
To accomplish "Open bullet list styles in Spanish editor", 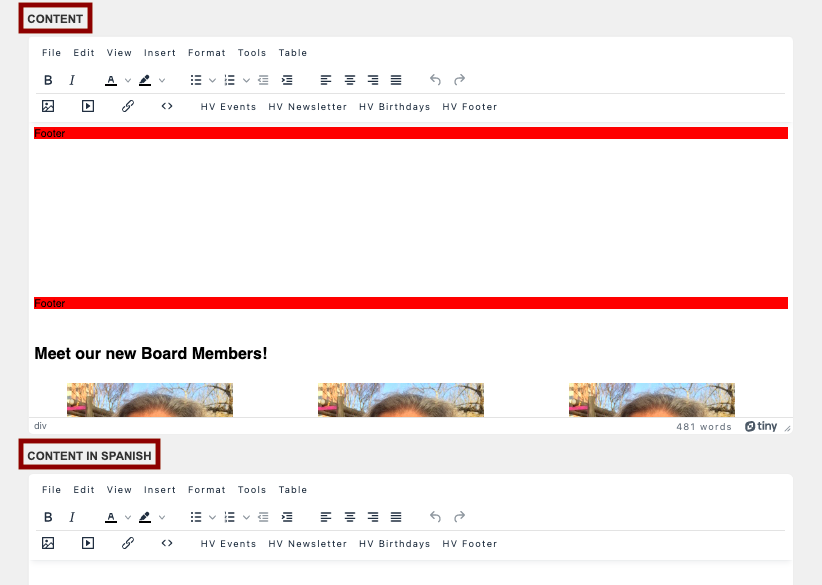I will point(212,517).
